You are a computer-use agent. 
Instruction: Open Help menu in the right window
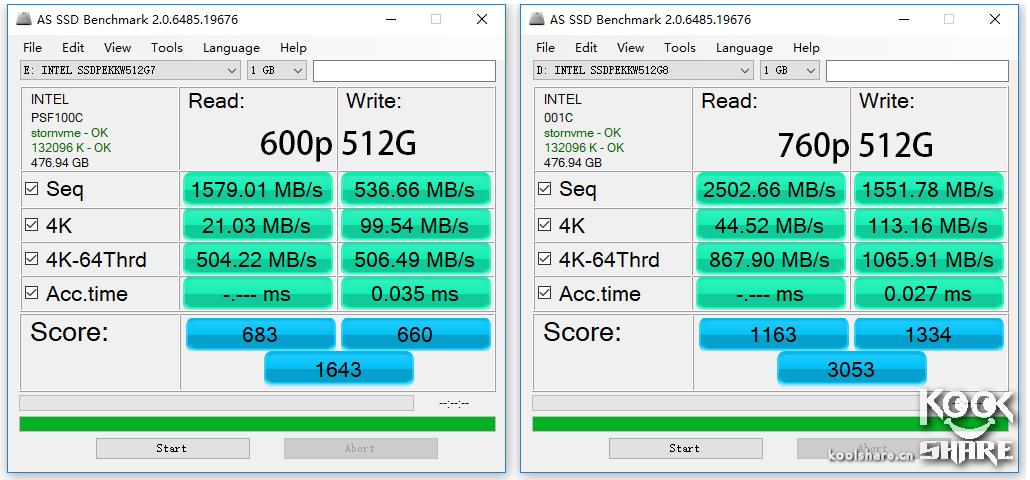[x=806, y=47]
